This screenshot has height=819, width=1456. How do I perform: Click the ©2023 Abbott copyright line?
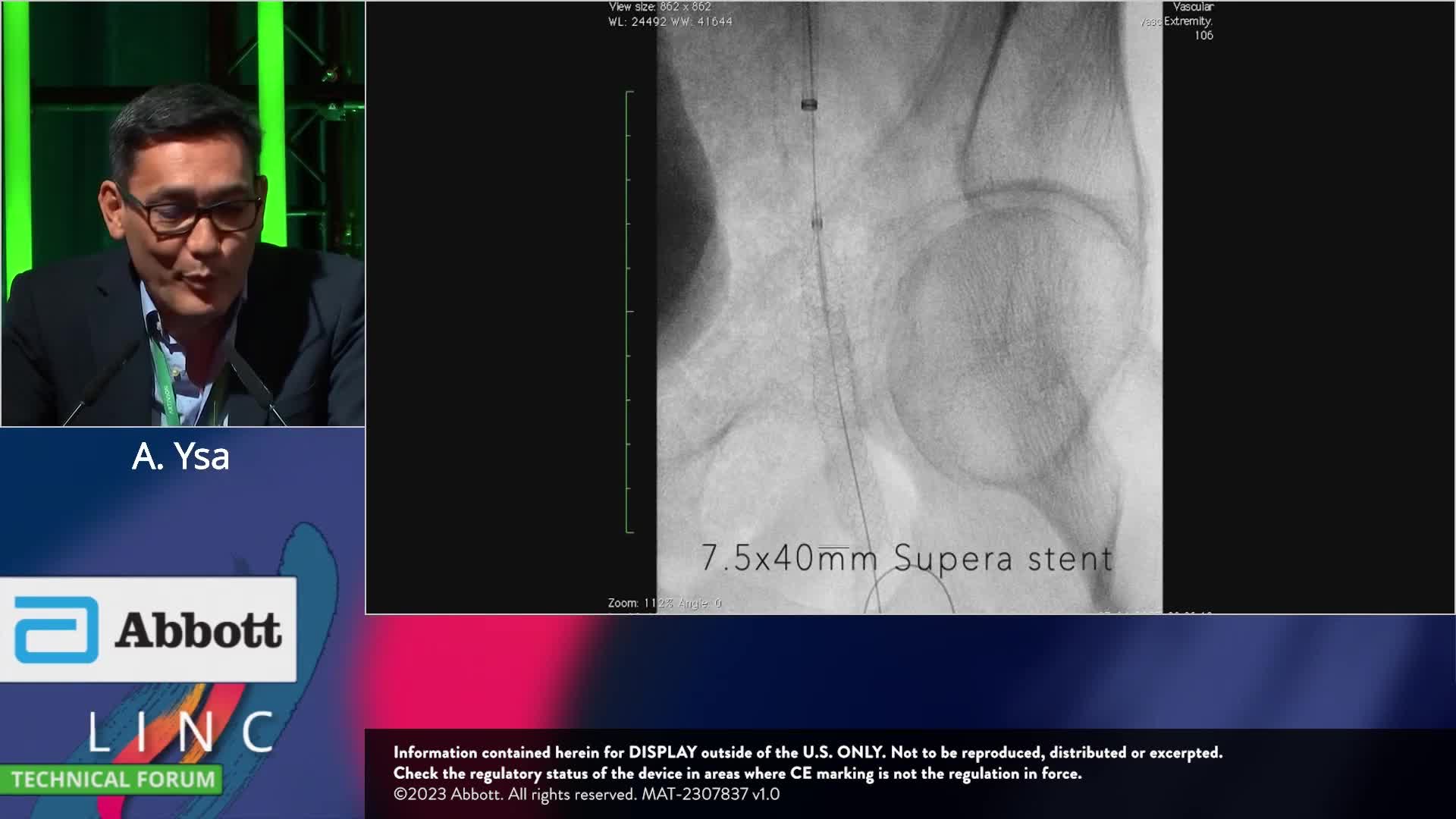[586, 794]
